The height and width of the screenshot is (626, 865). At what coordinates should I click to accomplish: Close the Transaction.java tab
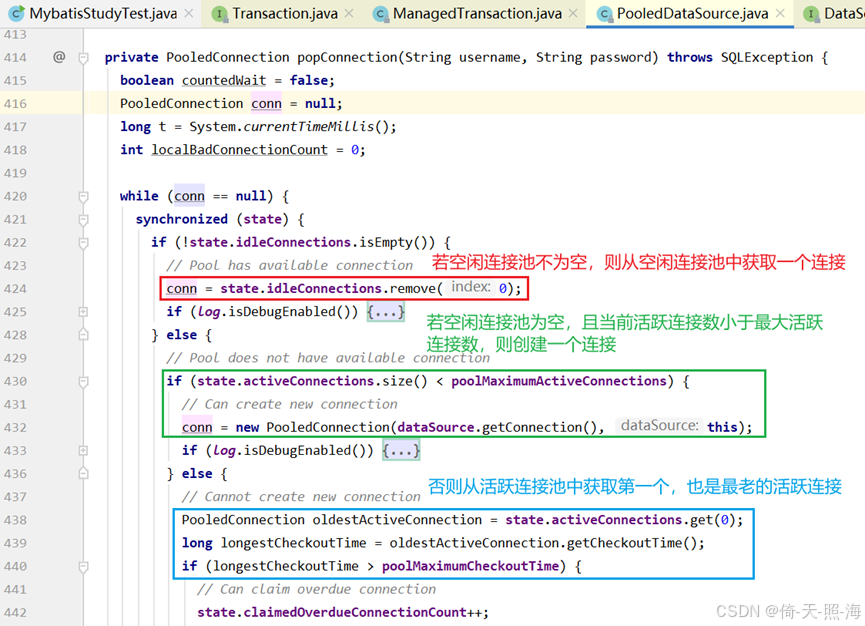tap(349, 13)
